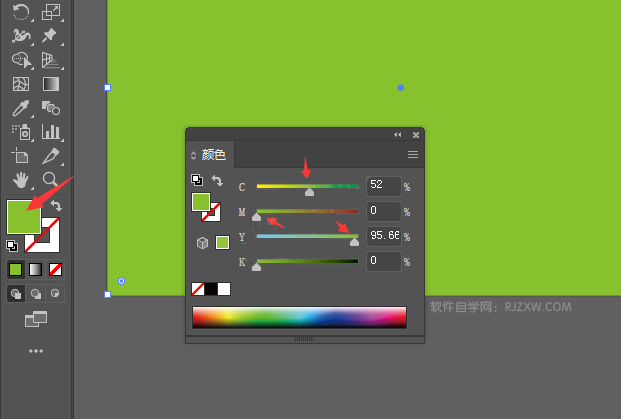The width and height of the screenshot is (621, 419).
Task: Enable Draw Inside mode
Action: (x=55, y=293)
